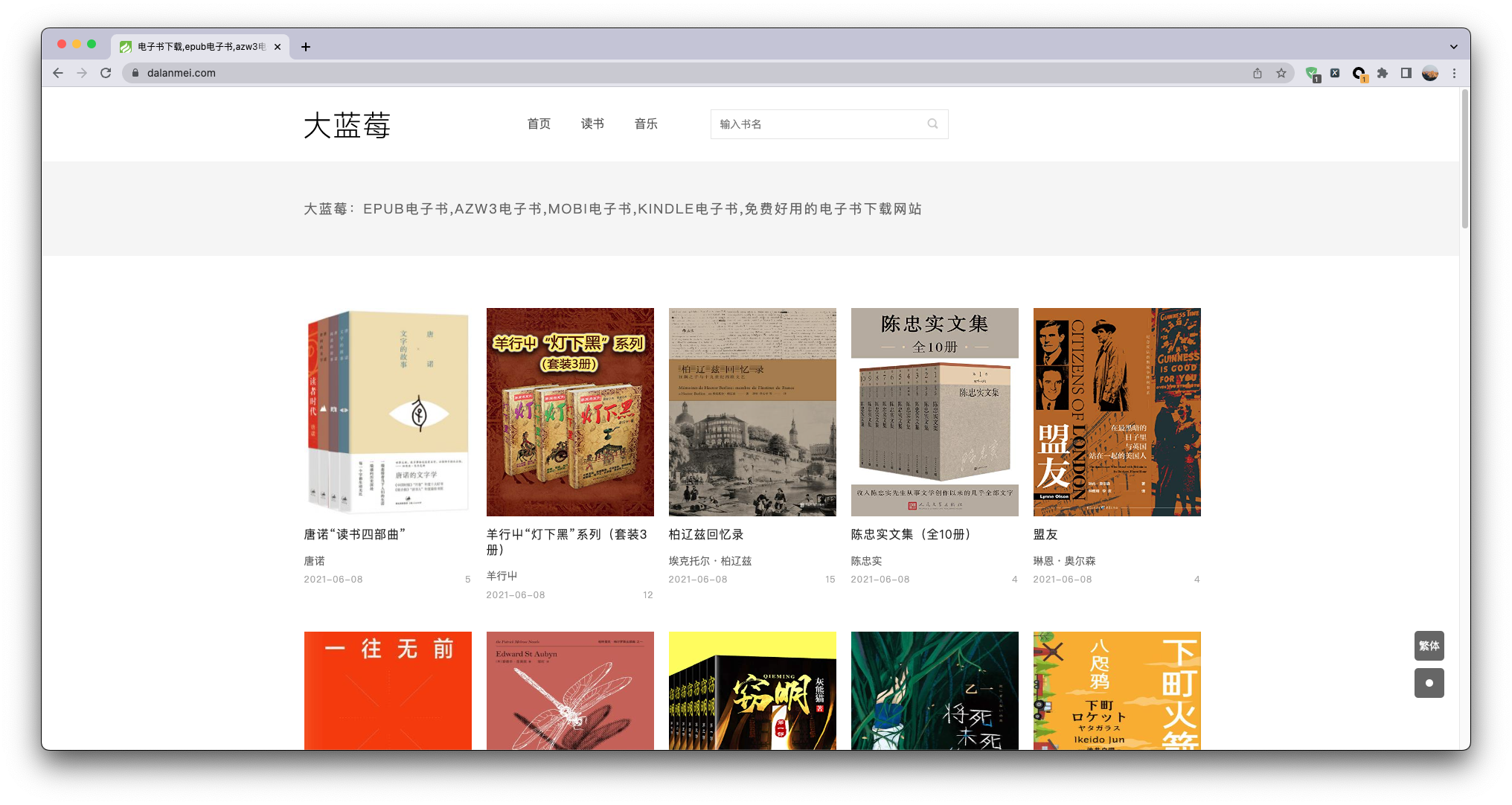
Task: Open the 下町火箭 book cover
Action: (1117, 690)
